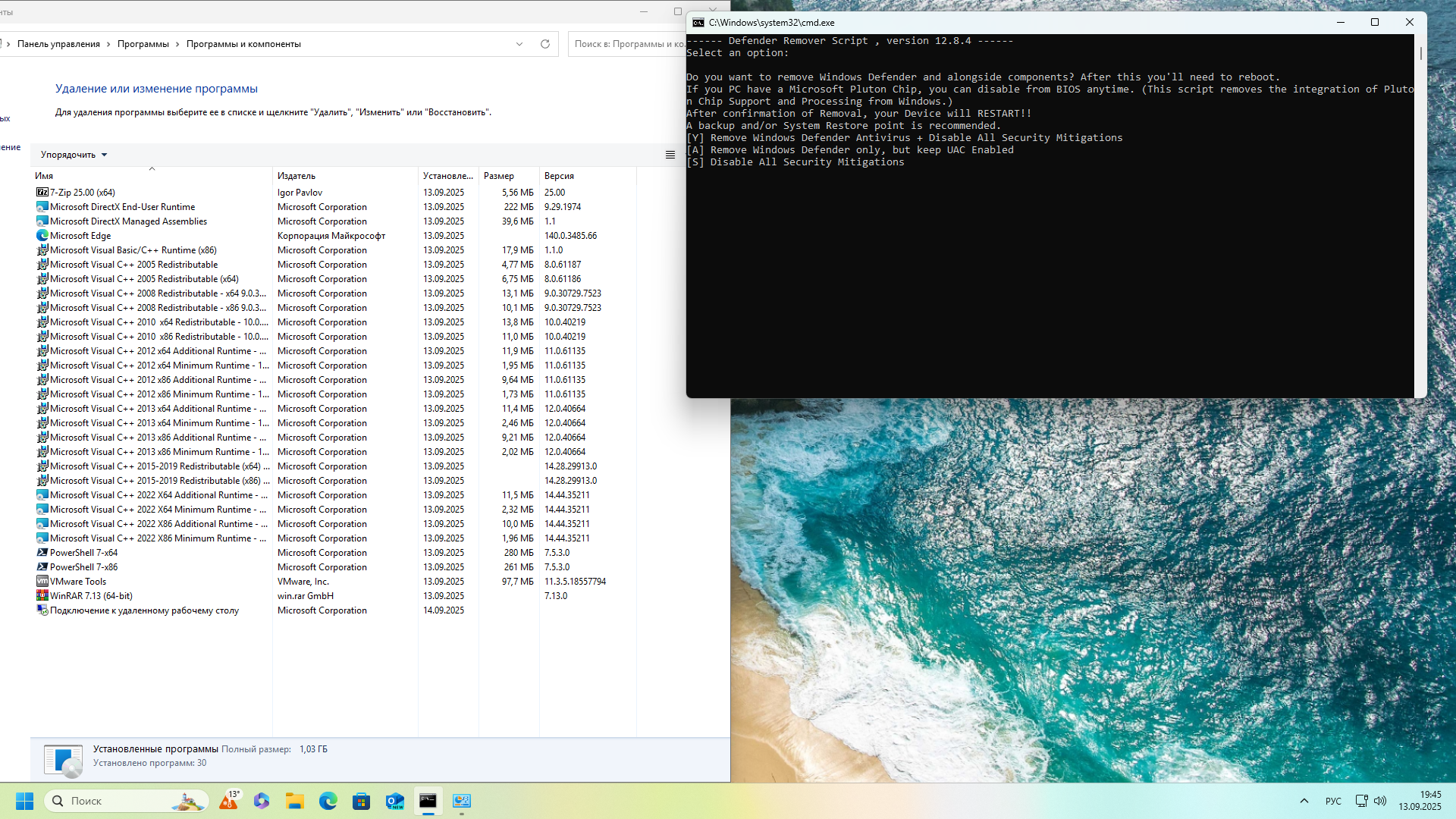Select VMware Tools entry
The image size is (1456, 819).
[77, 582]
